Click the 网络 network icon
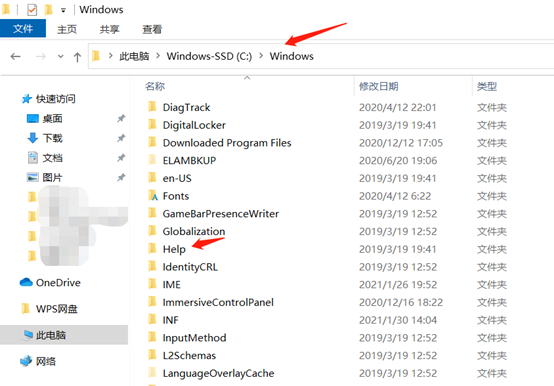The width and height of the screenshot is (554, 386). [x=26, y=361]
